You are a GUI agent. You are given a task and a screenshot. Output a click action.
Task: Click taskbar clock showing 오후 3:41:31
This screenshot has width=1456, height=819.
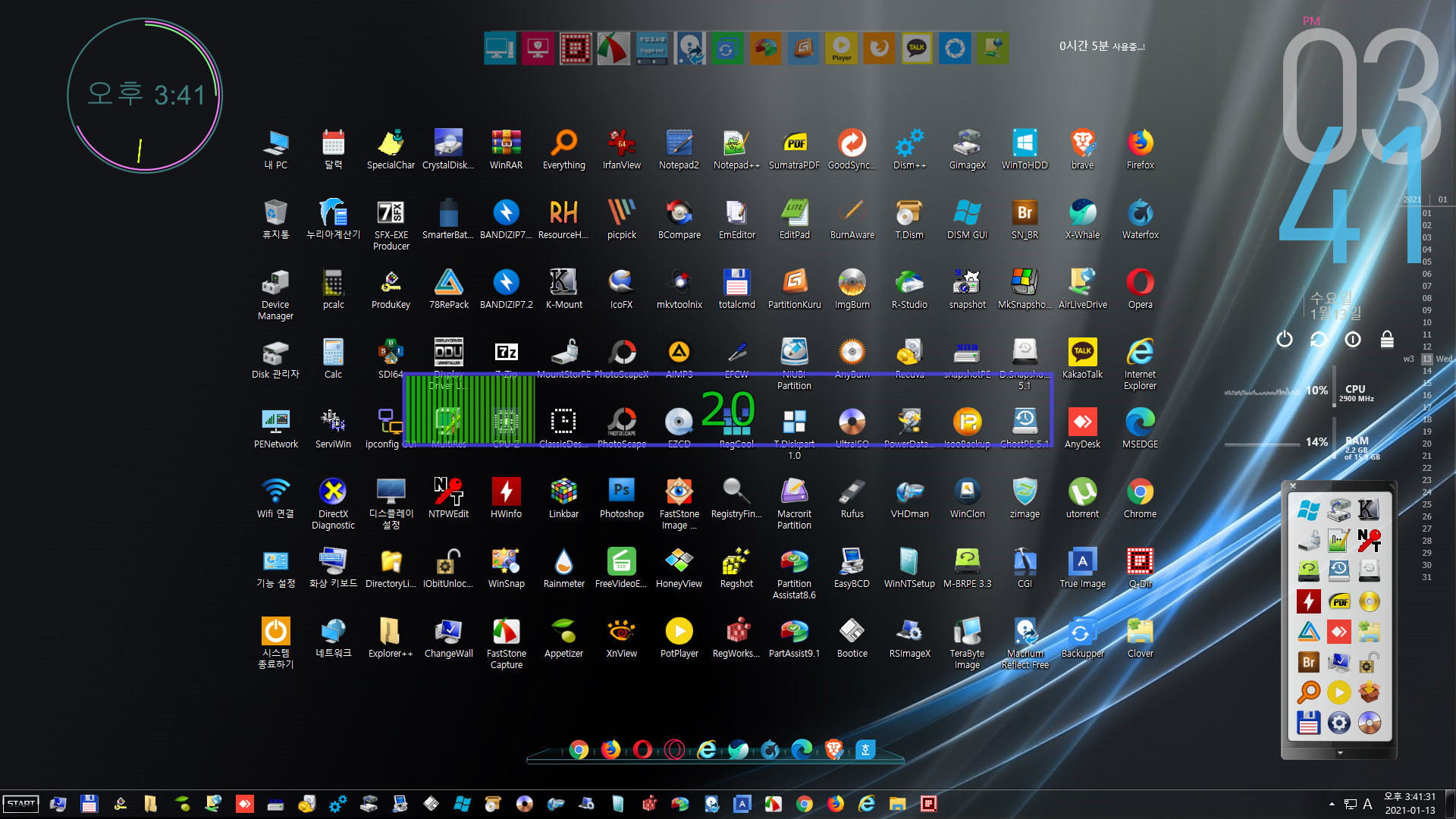pyautogui.click(x=1410, y=804)
